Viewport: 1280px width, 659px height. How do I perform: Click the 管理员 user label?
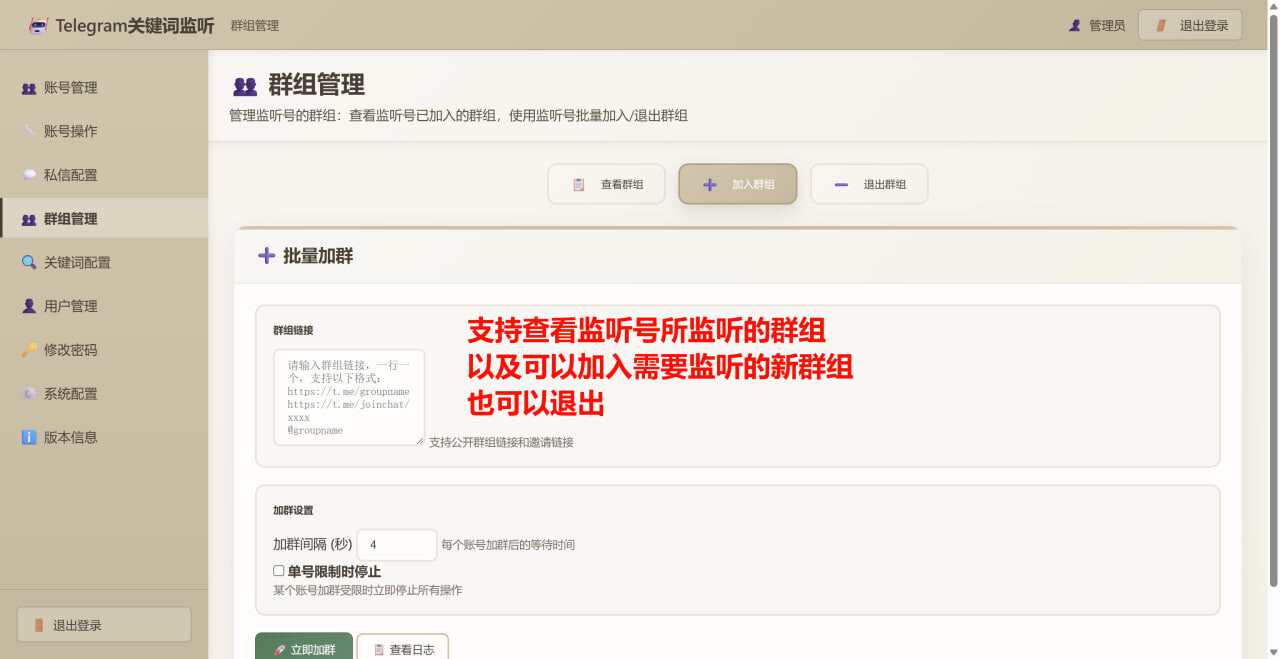tap(1107, 26)
